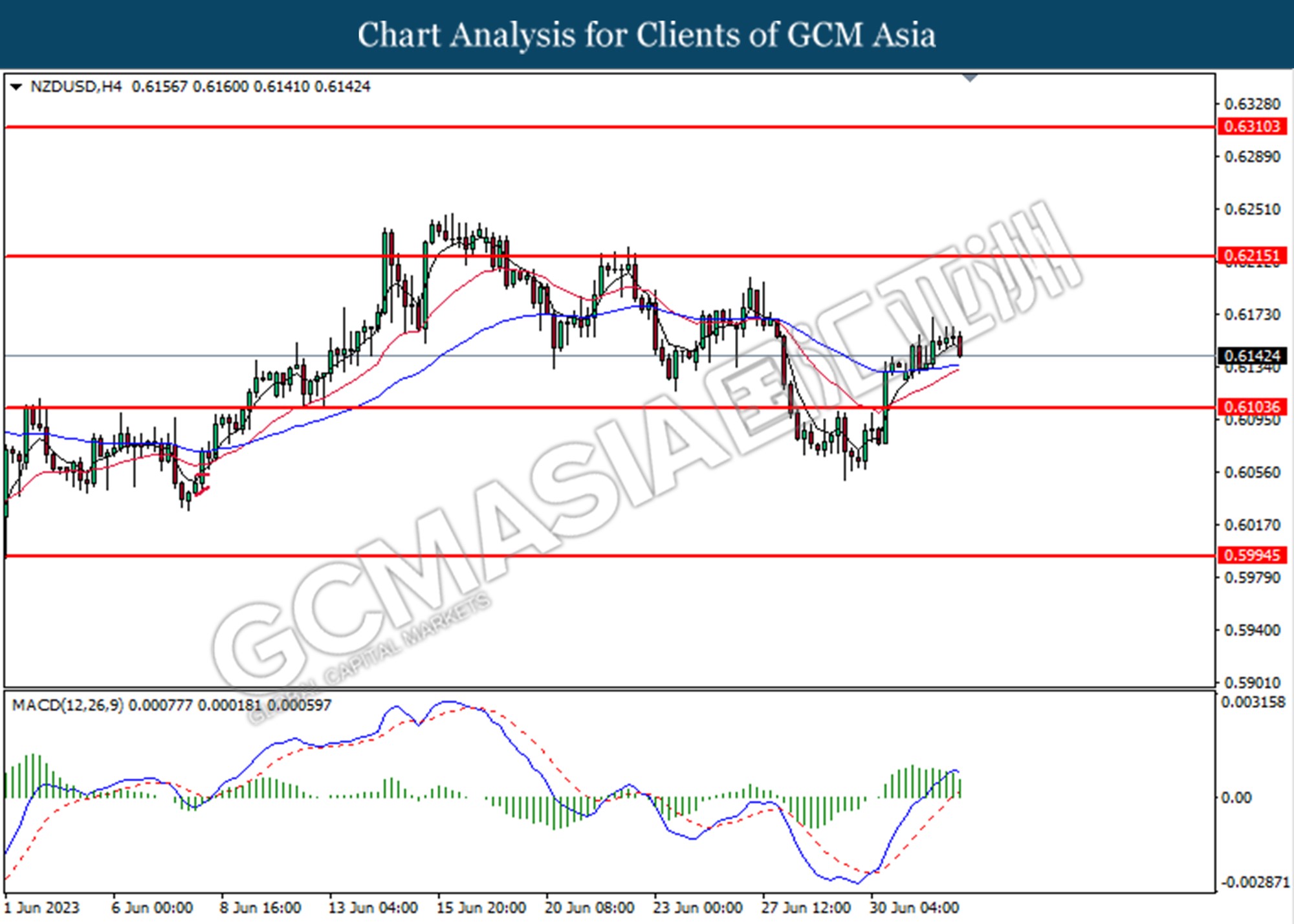
Task: Click the 0.62890 price axis value
Action: point(1252,157)
